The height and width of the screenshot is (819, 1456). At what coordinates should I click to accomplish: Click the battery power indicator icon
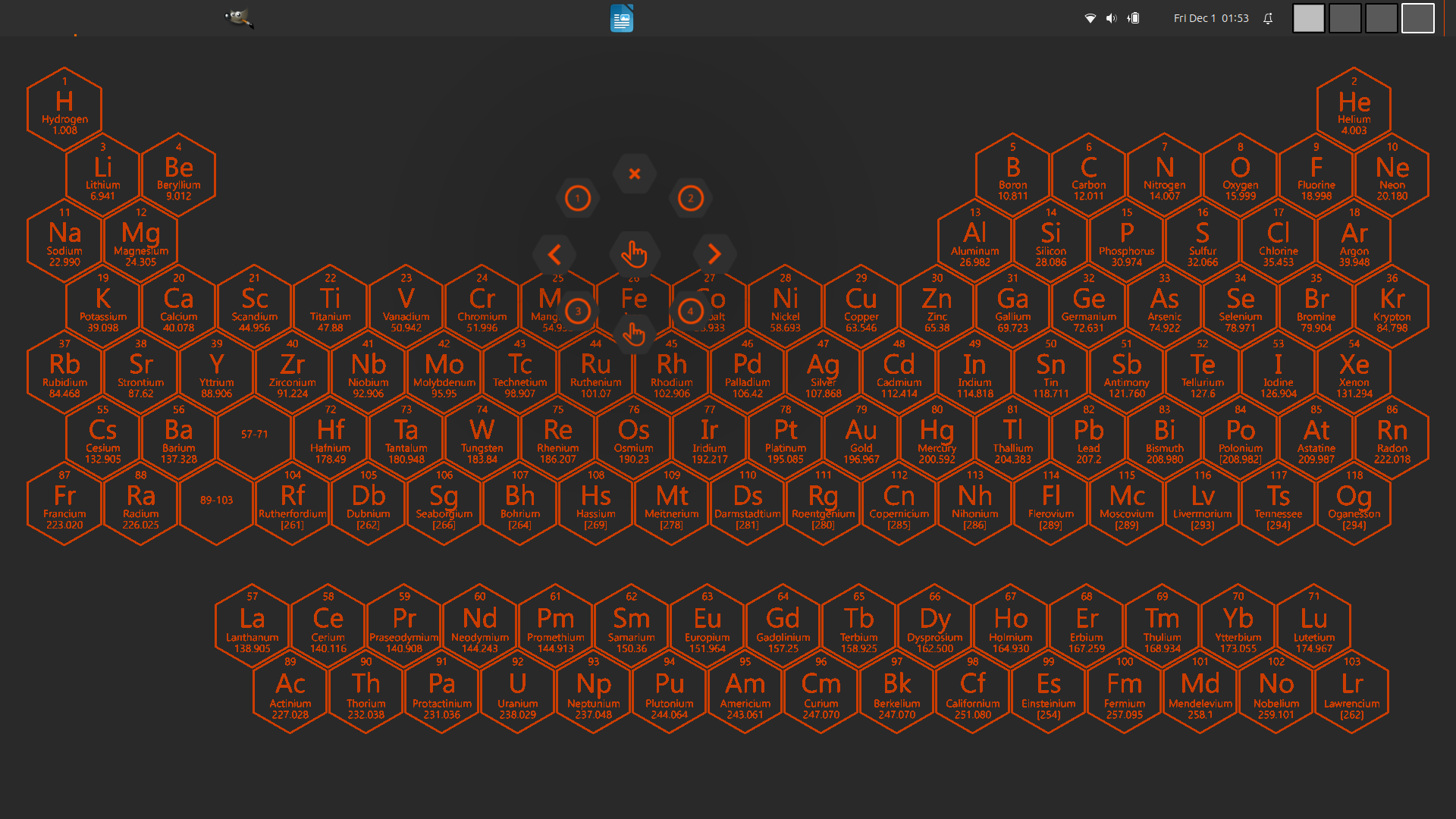[1133, 18]
